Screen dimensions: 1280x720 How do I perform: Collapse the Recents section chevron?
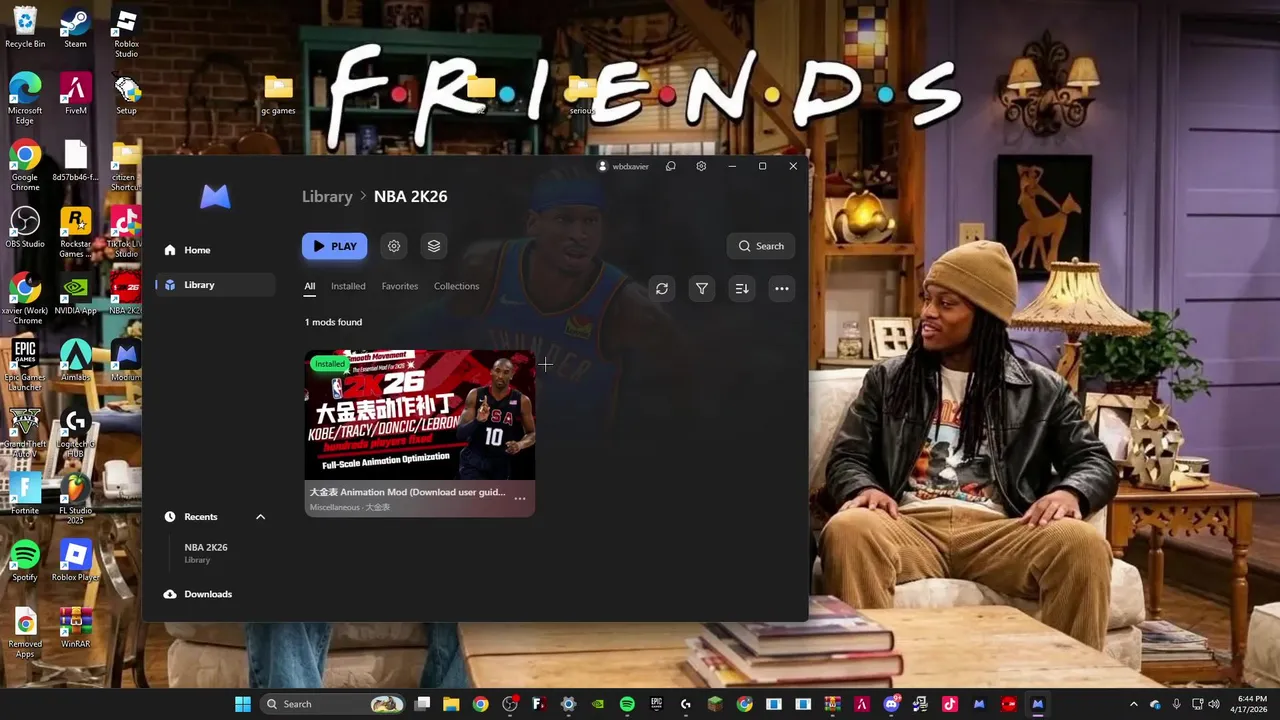pyautogui.click(x=260, y=517)
